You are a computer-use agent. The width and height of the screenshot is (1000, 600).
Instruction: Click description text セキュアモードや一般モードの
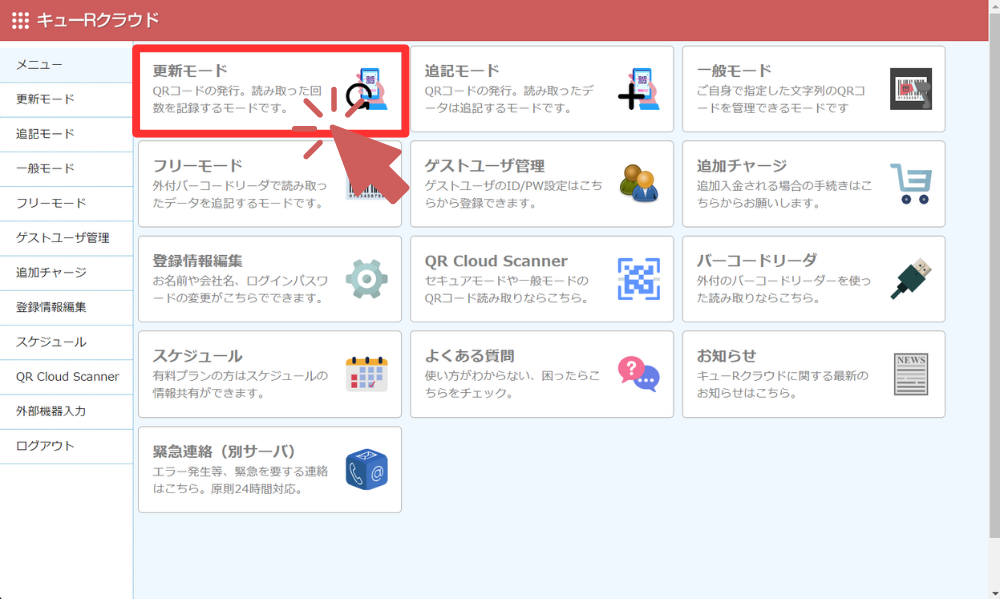pos(506,281)
